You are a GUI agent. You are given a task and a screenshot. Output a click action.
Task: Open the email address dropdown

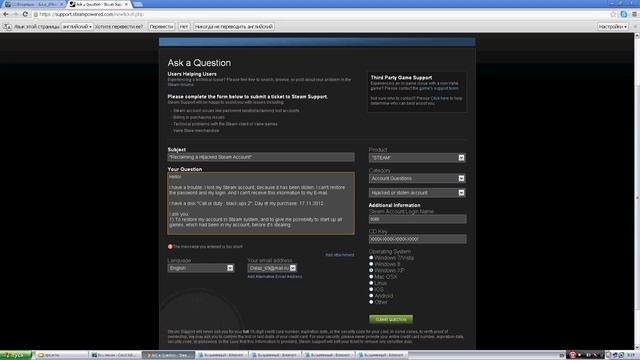pos(272,268)
